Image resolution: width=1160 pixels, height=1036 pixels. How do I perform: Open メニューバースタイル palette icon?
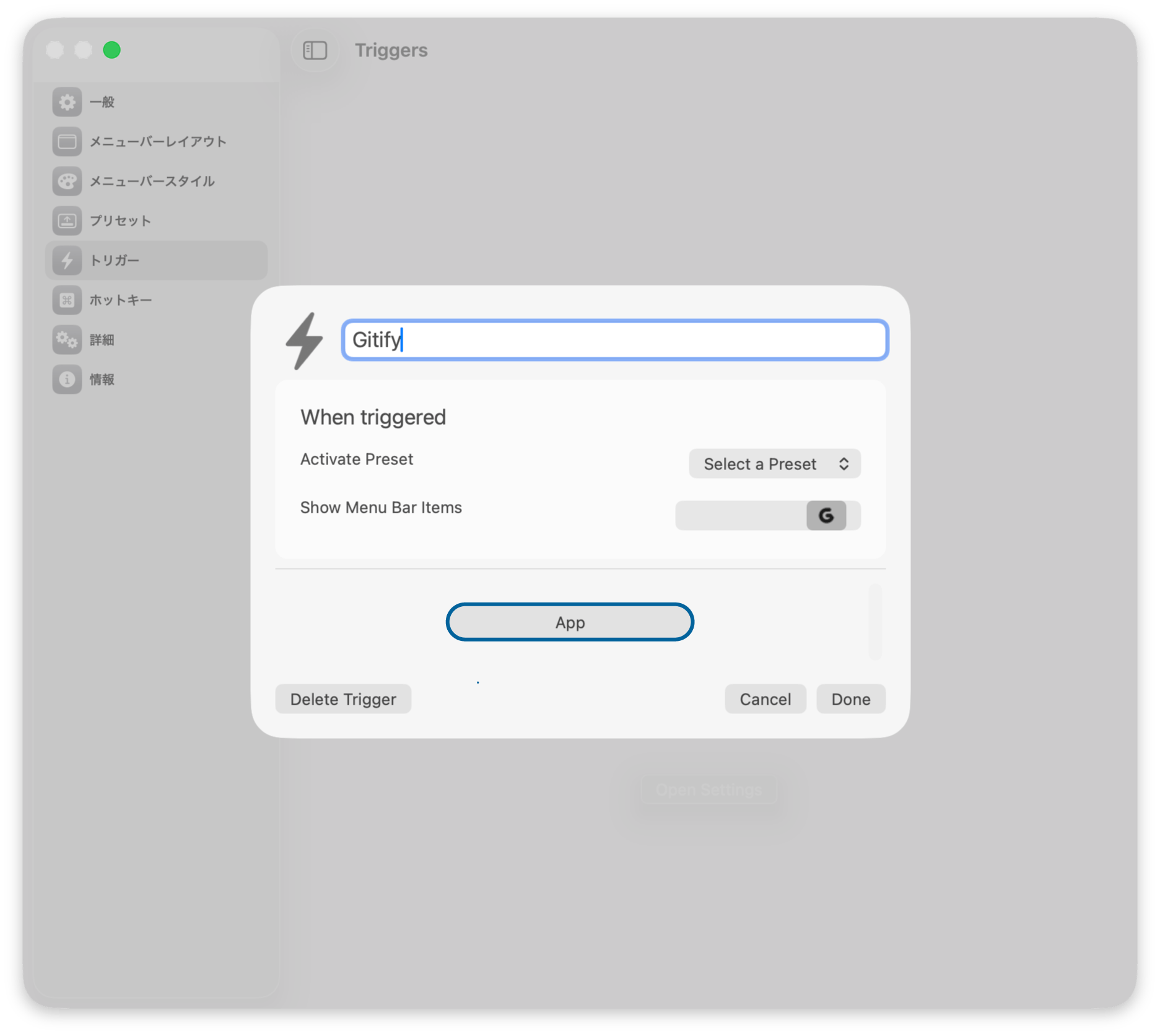pos(67,181)
